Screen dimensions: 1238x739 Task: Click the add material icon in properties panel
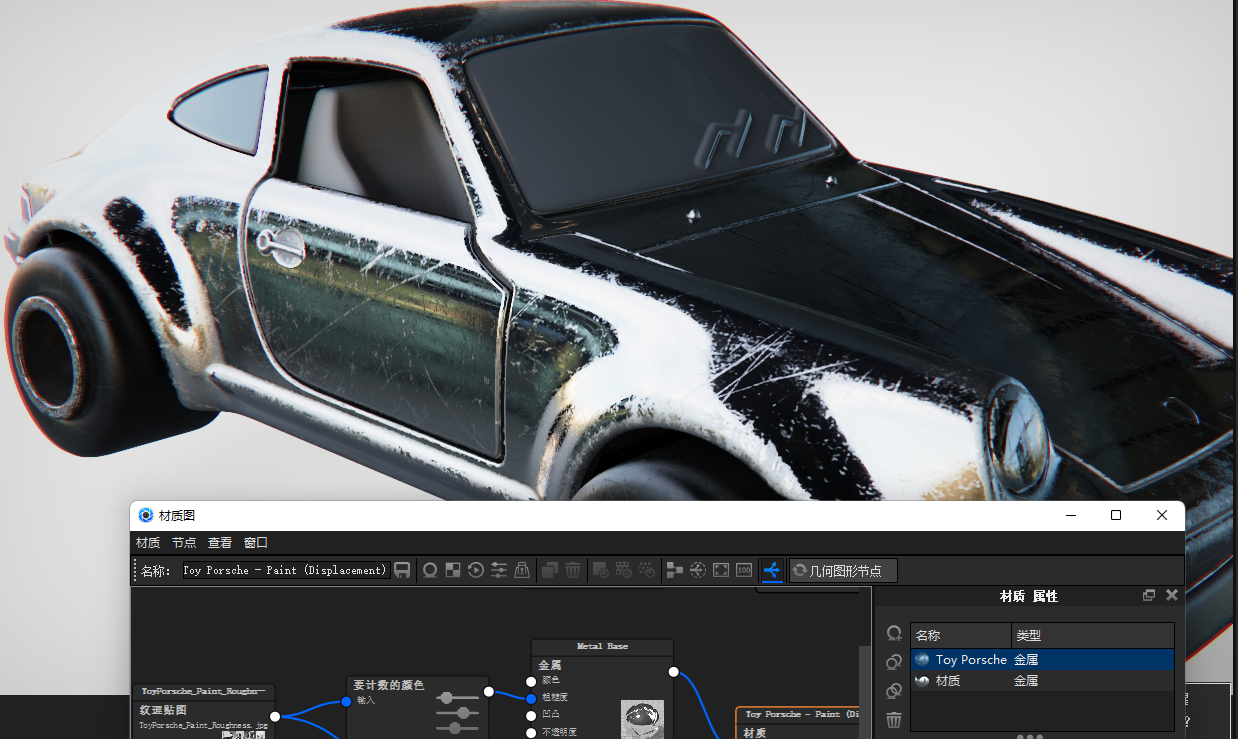point(894,634)
